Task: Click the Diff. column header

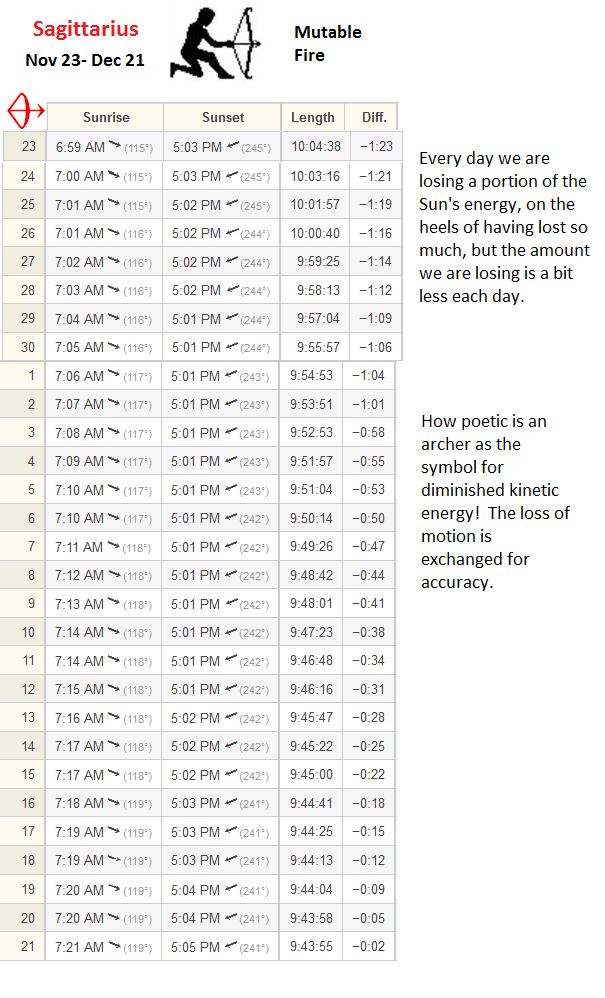Action: coord(374,117)
